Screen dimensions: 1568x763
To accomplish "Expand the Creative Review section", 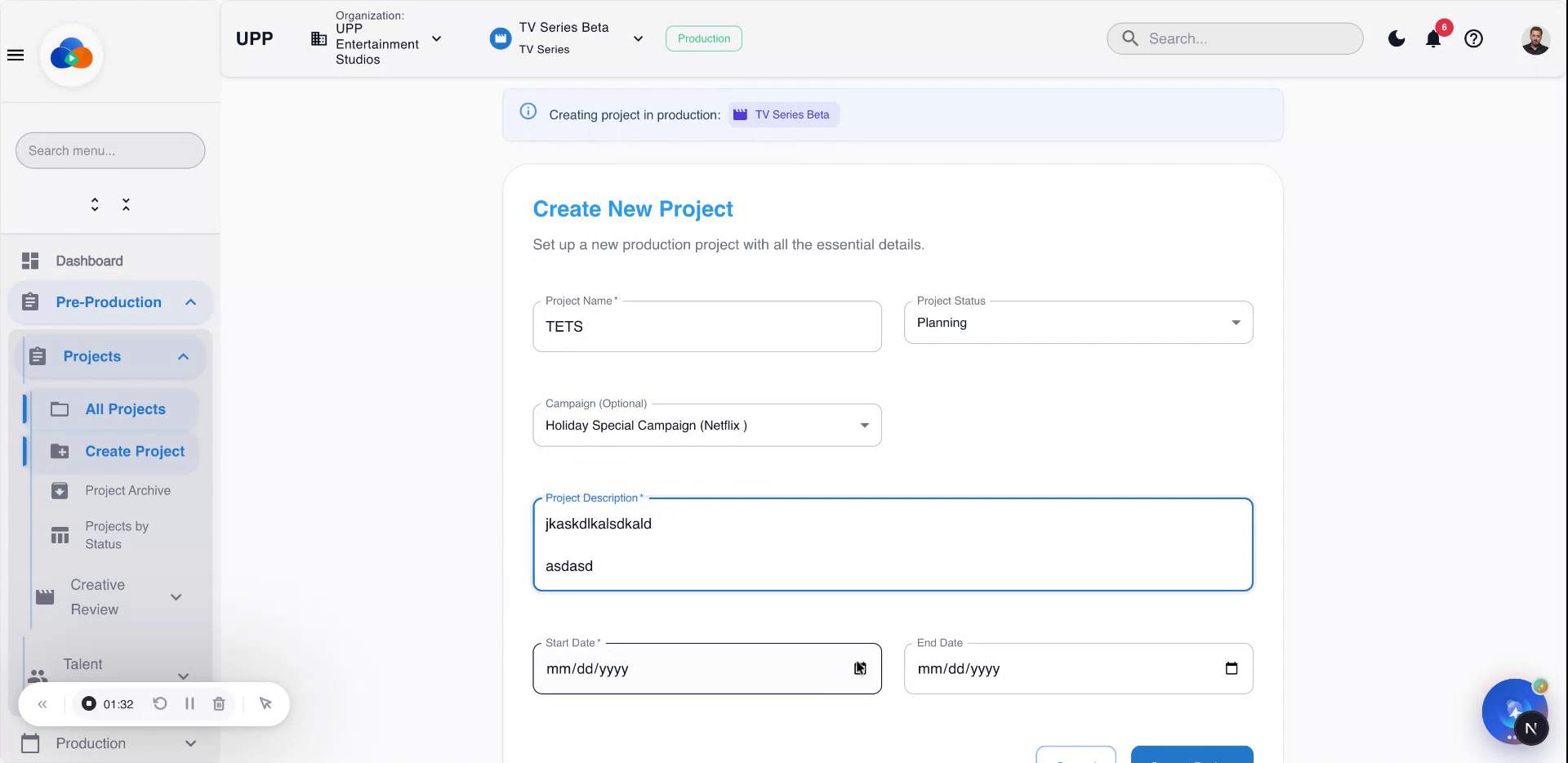I will pos(176,597).
